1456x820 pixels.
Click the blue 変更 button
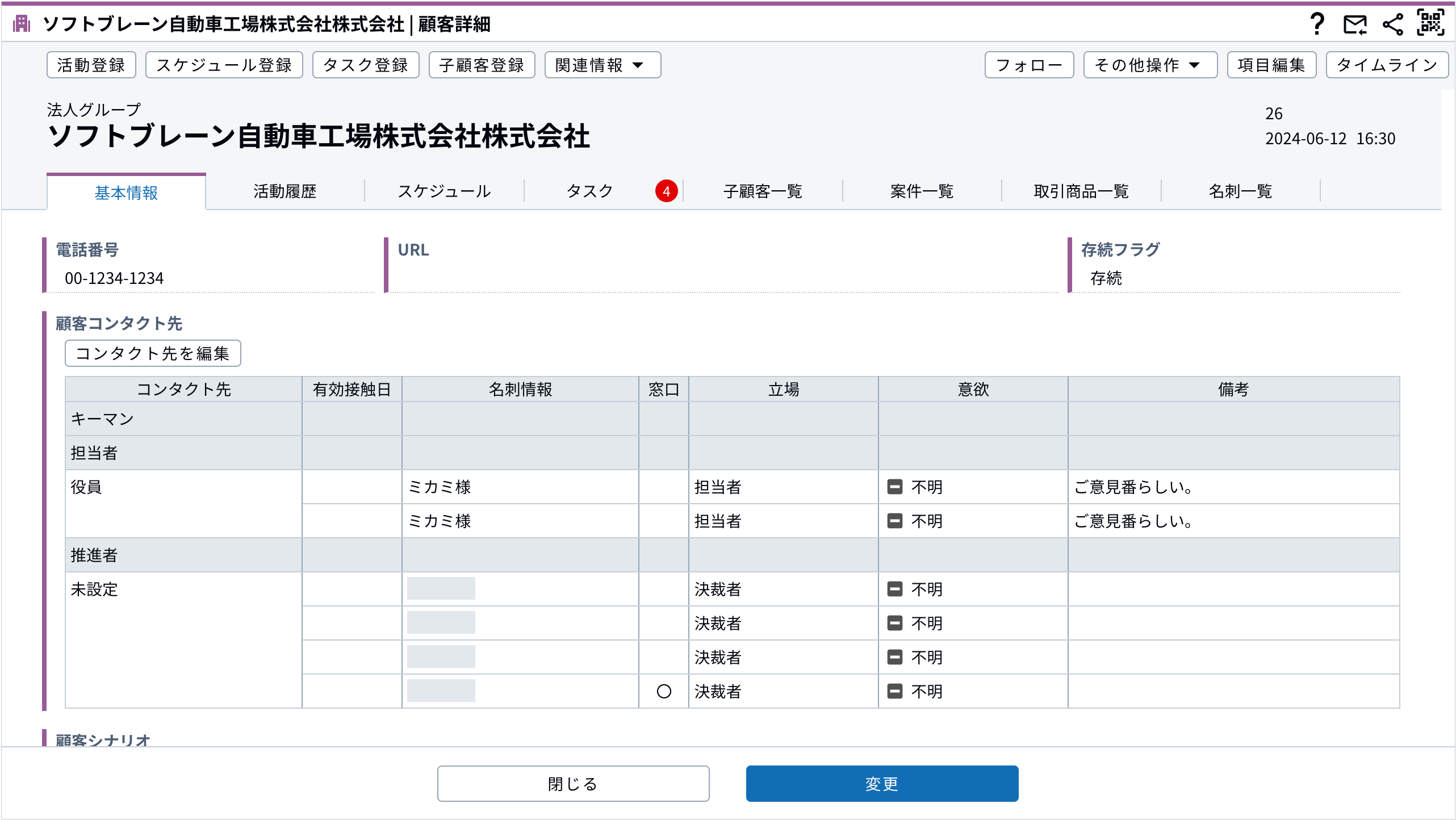click(882, 784)
